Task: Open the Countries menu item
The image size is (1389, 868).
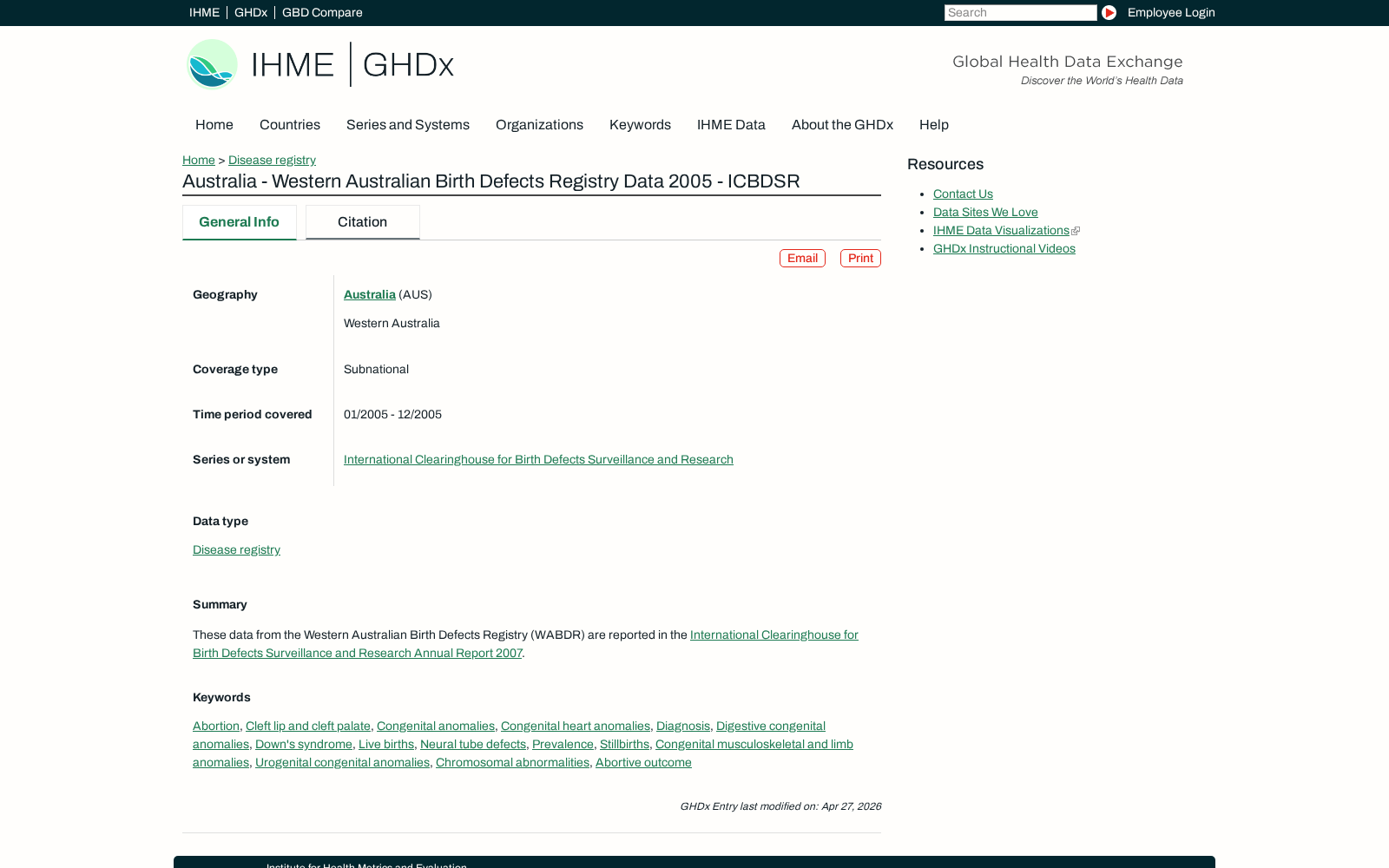Action: click(290, 125)
